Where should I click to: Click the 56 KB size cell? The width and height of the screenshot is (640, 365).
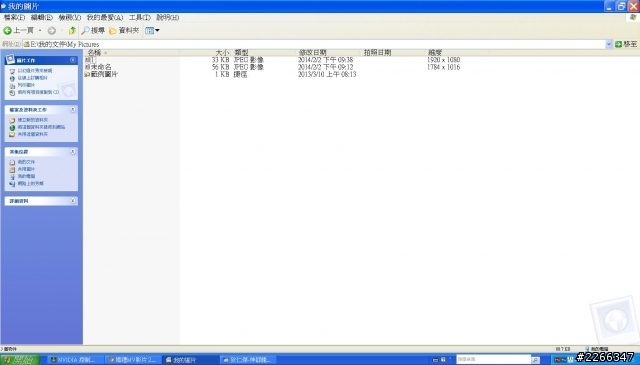[x=220, y=67]
